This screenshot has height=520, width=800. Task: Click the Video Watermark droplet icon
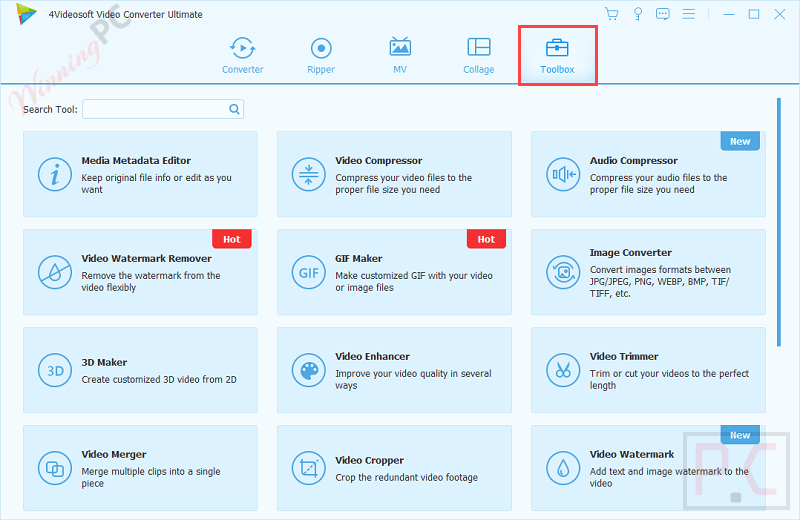[x=563, y=468]
